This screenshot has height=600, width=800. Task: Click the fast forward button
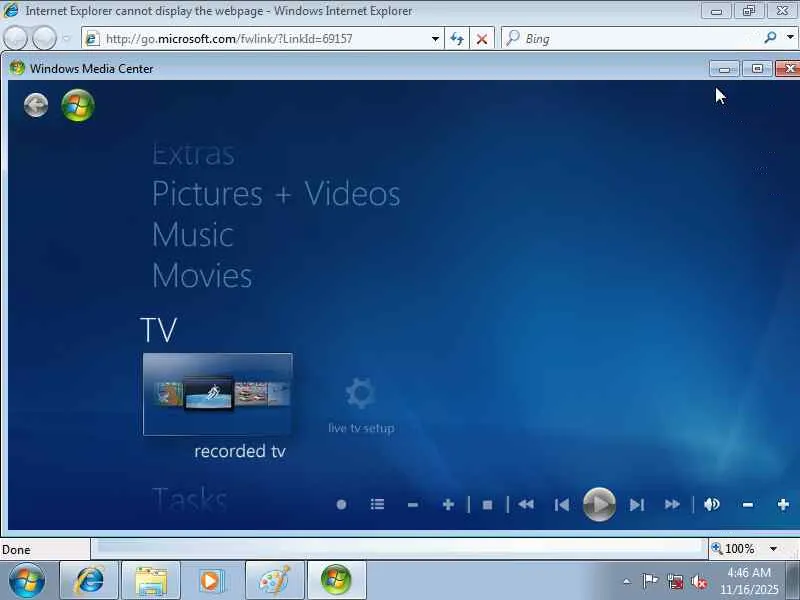tap(672, 505)
